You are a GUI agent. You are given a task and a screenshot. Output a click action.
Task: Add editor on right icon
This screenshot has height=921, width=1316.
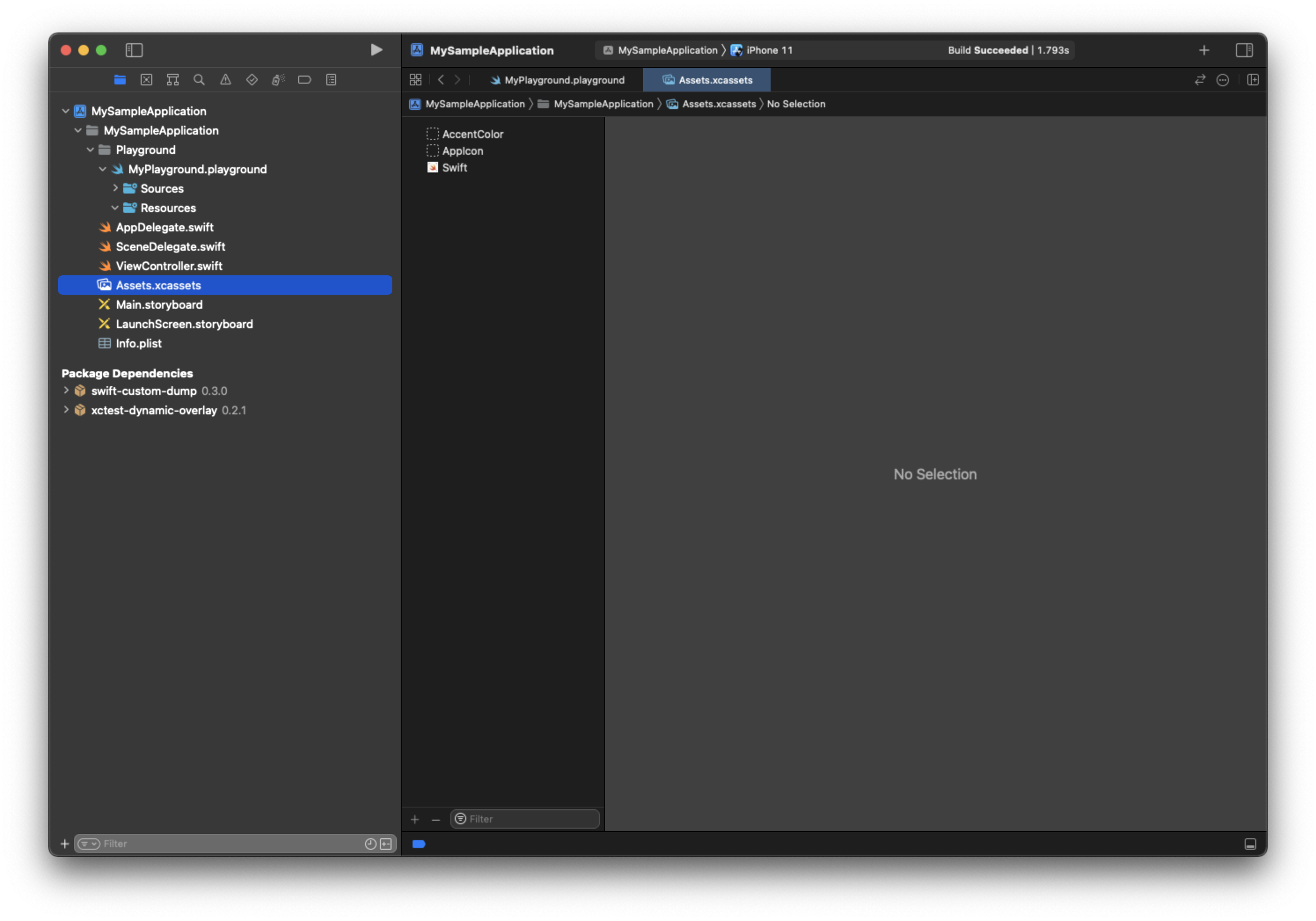(x=1253, y=80)
